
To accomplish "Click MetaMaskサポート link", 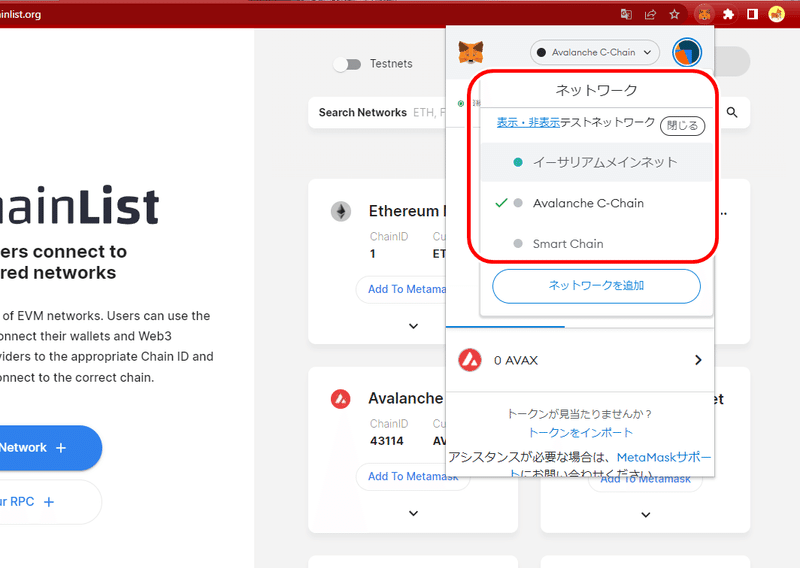I will coord(663,457).
